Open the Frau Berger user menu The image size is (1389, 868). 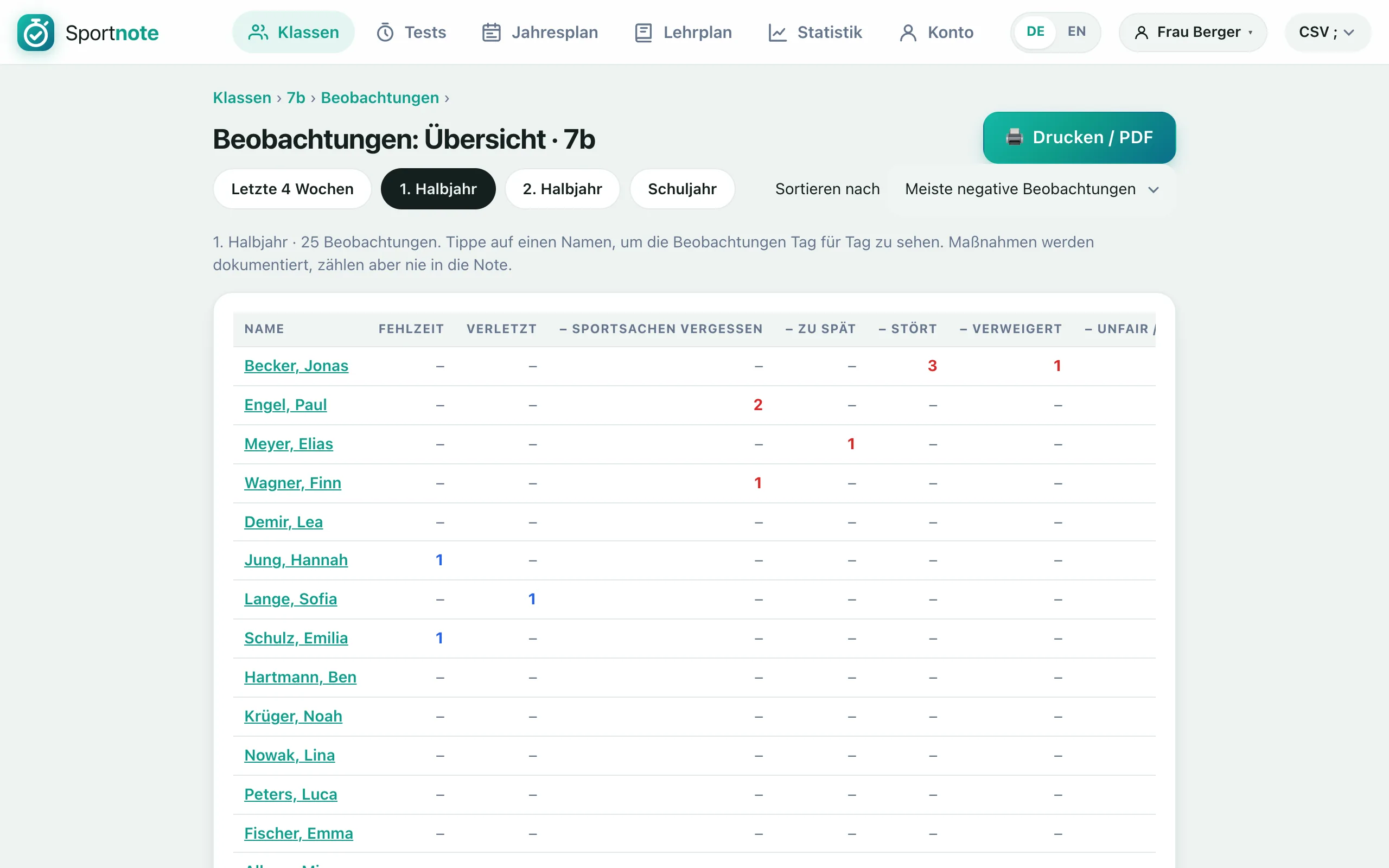point(1193,32)
